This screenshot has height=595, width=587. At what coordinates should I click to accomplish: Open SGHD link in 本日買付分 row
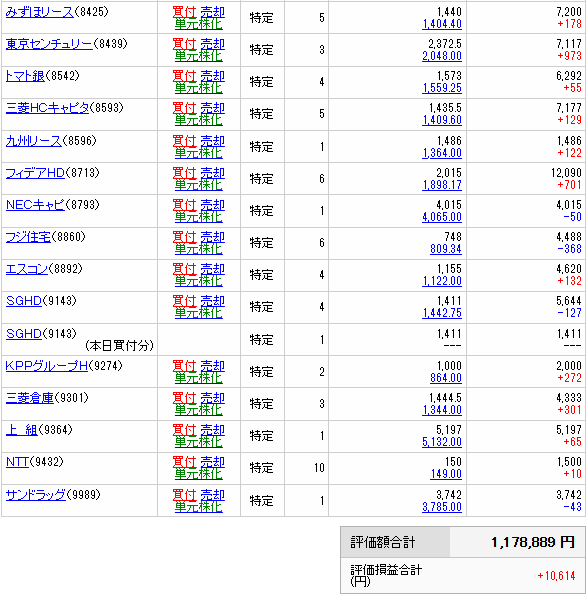[24, 334]
